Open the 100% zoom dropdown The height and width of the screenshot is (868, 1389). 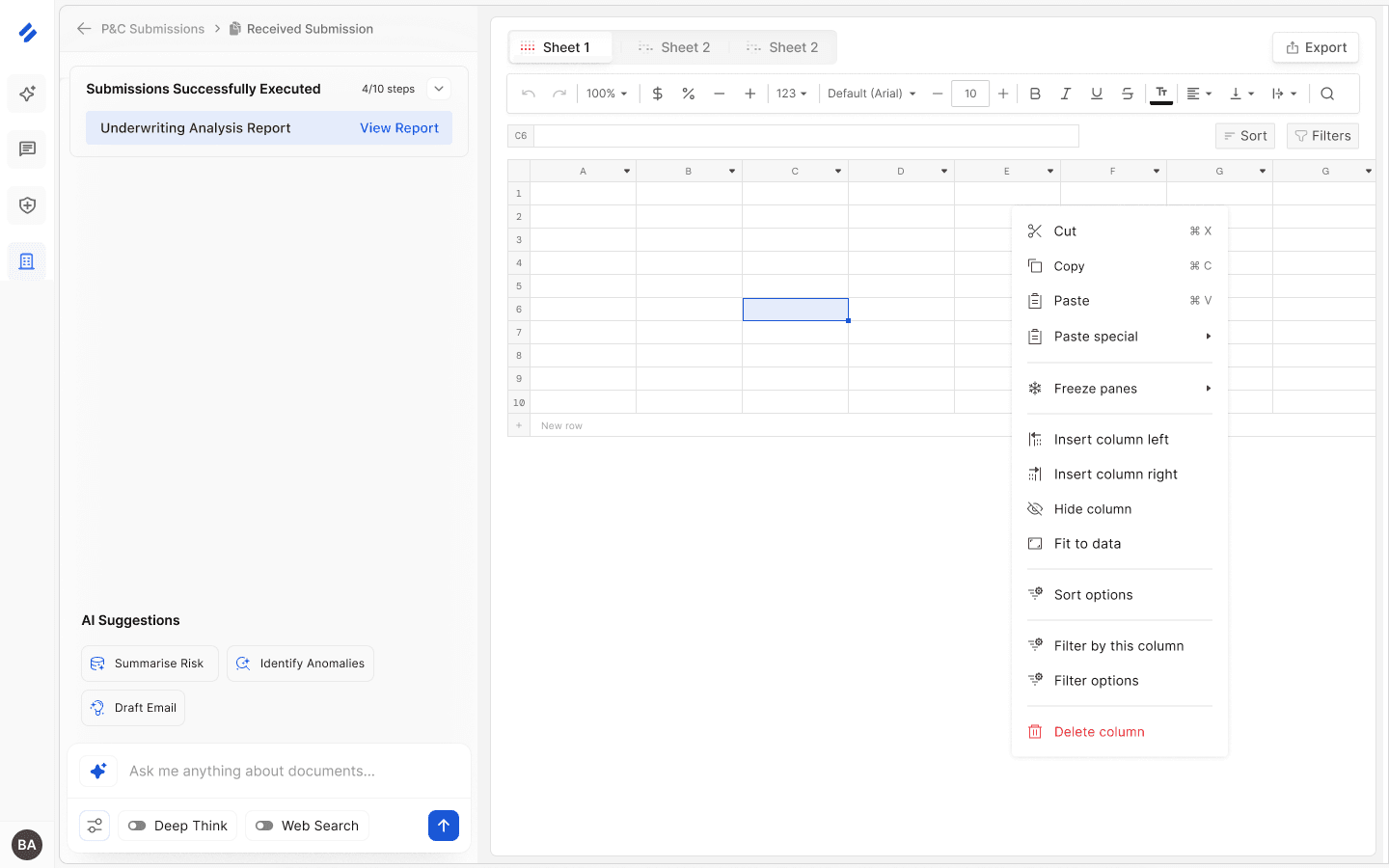click(x=607, y=94)
